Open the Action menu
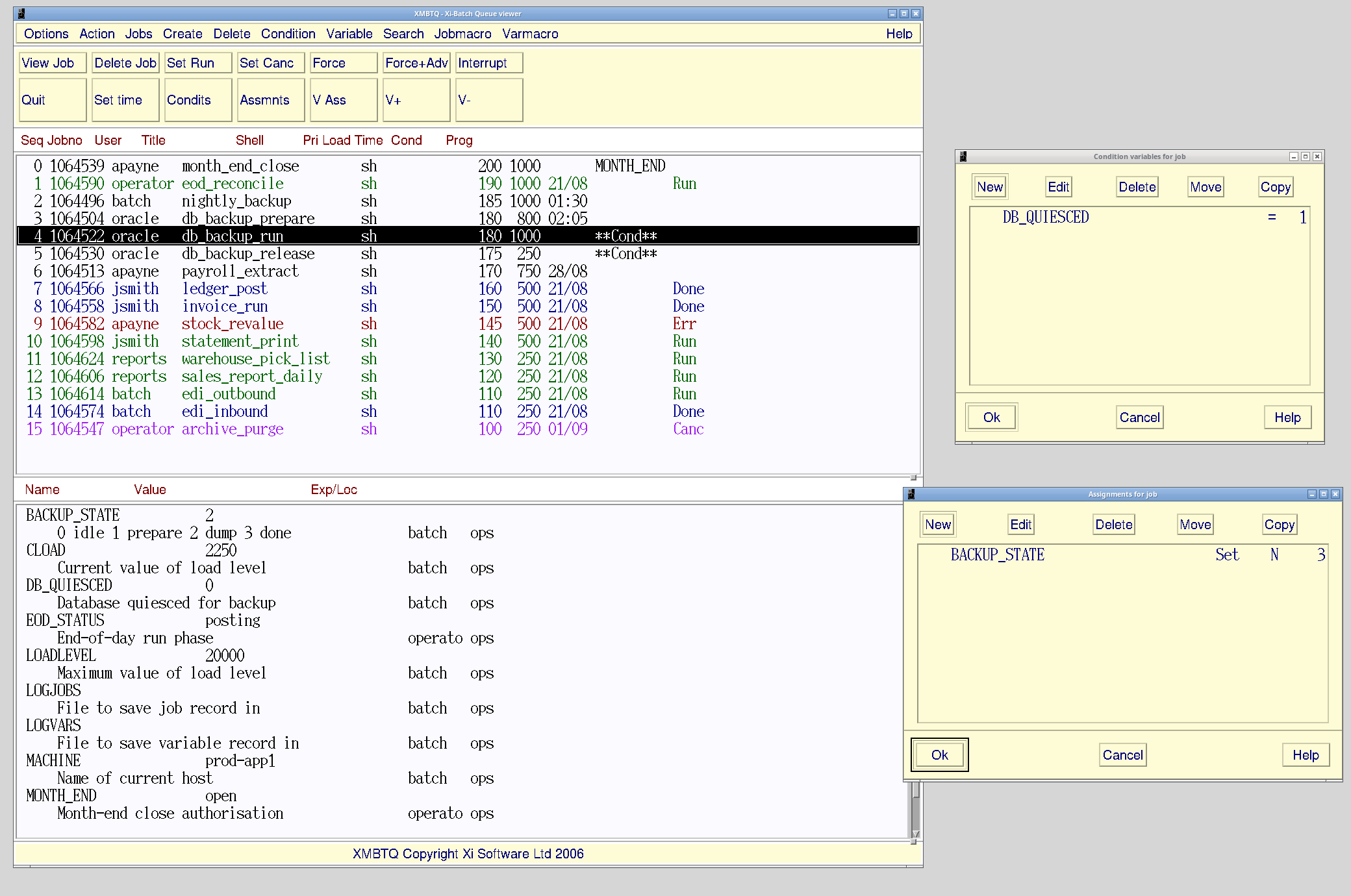Screen dimensions: 1351x896 pos(97,34)
